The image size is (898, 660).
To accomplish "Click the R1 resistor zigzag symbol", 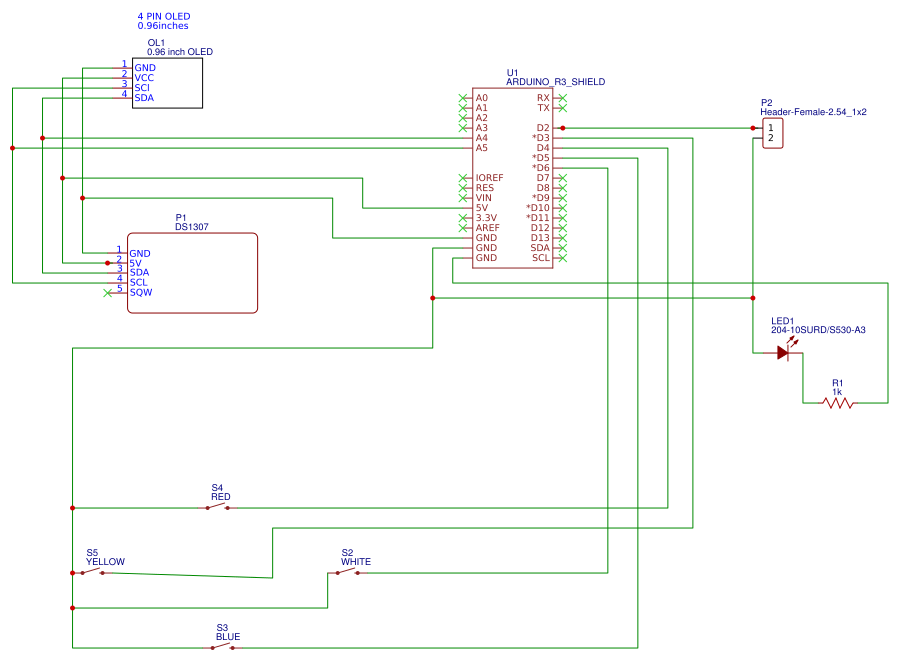I will (838, 403).
